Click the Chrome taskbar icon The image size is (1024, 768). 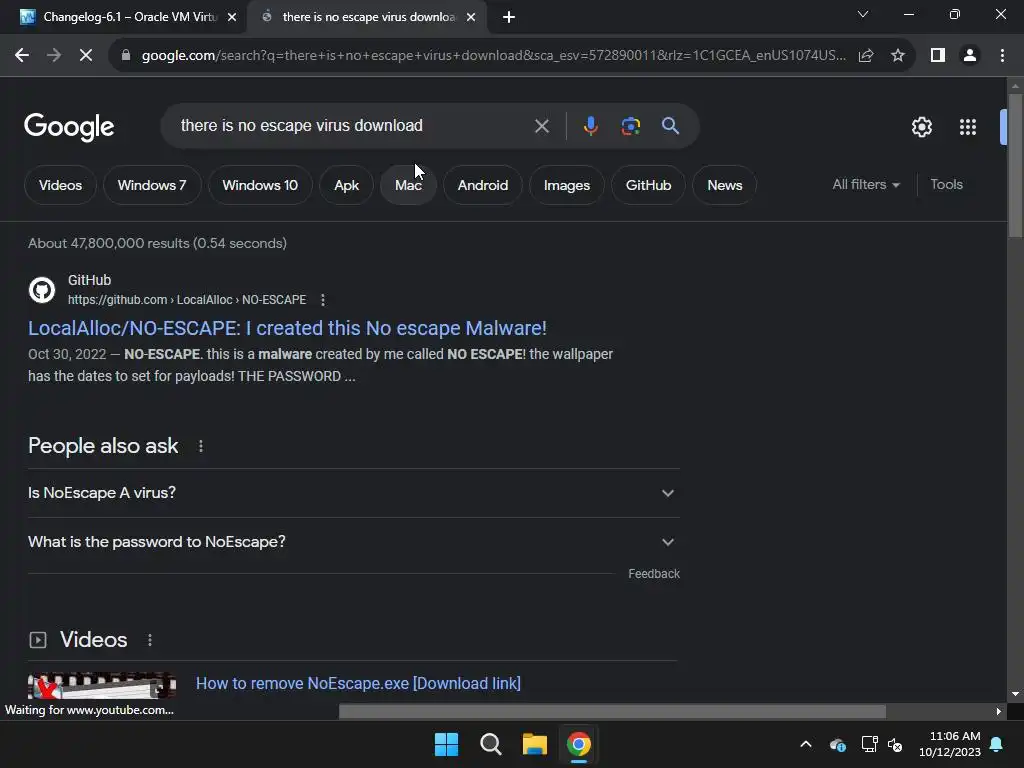click(x=579, y=744)
